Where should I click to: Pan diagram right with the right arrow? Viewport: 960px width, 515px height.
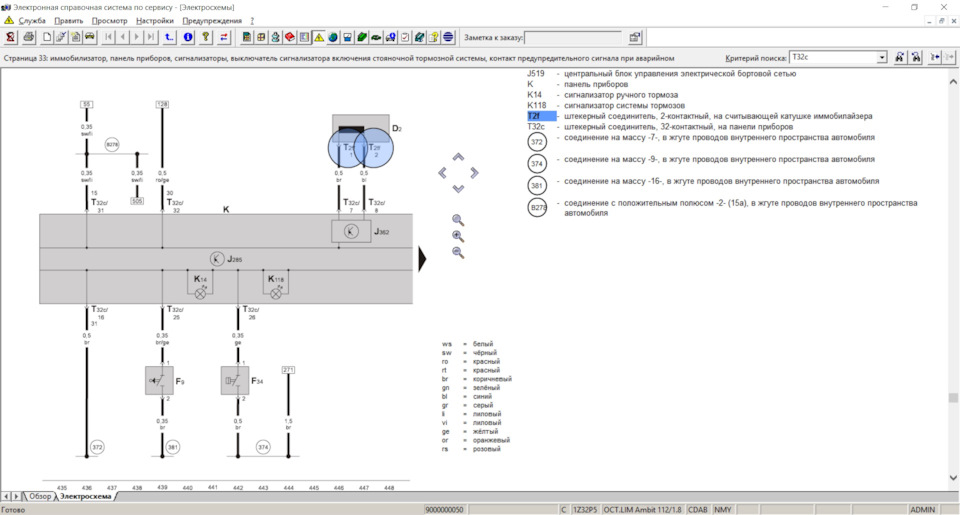tap(474, 173)
